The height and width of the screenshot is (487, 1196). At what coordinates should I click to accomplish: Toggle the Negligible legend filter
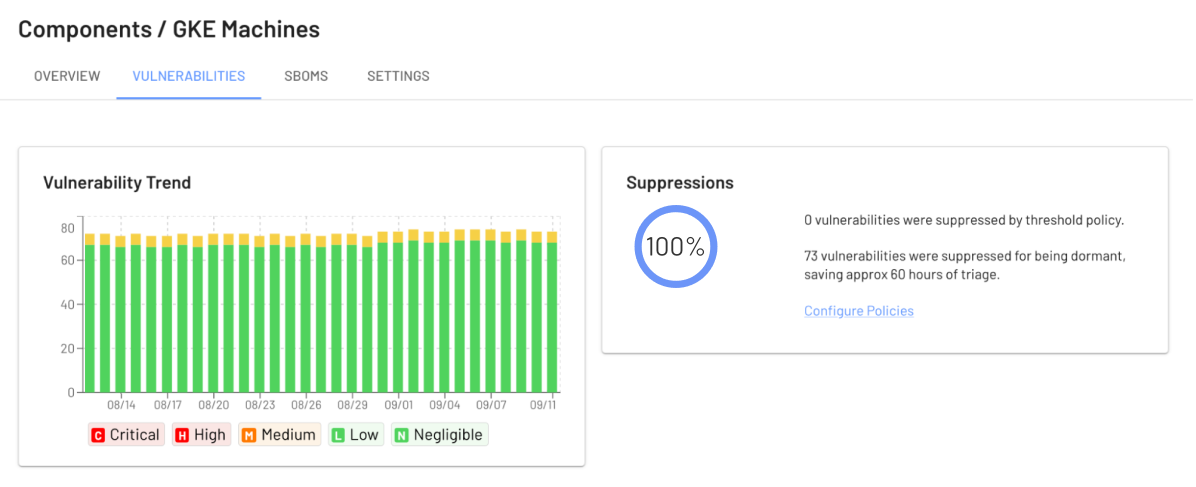[x=439, y=435]
